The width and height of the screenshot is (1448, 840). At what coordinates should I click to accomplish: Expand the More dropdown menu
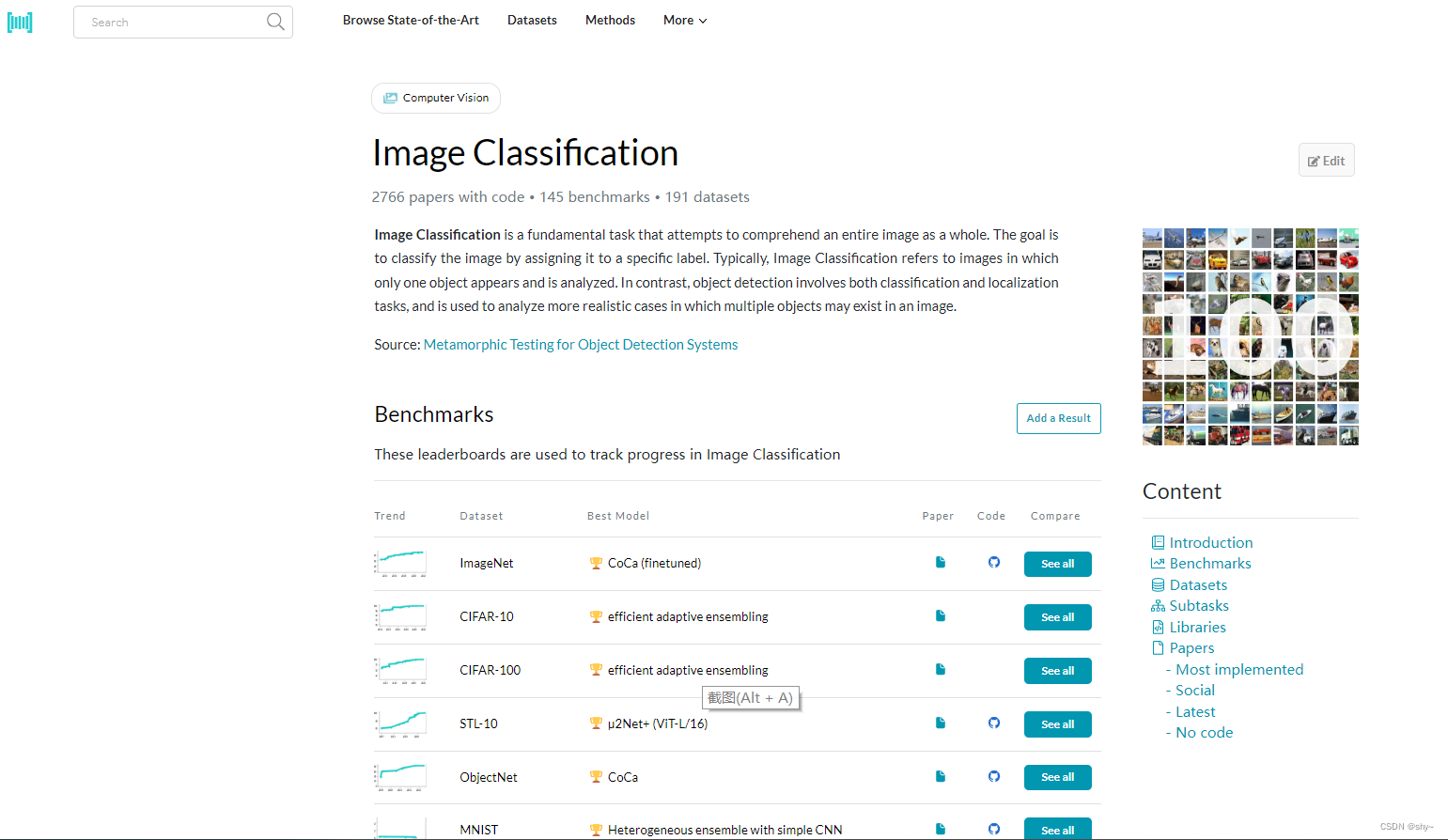(x=685, y=20)
